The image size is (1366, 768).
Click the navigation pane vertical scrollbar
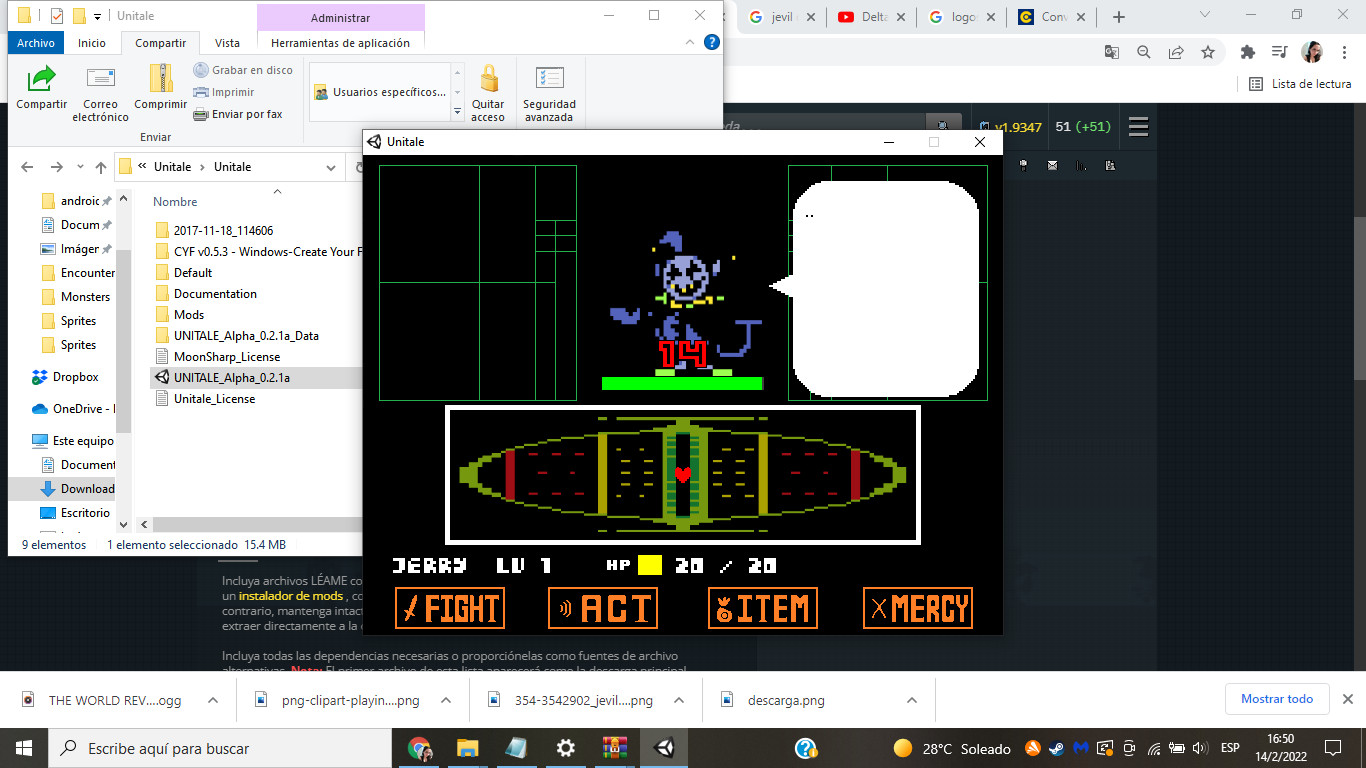coord(124,340)
